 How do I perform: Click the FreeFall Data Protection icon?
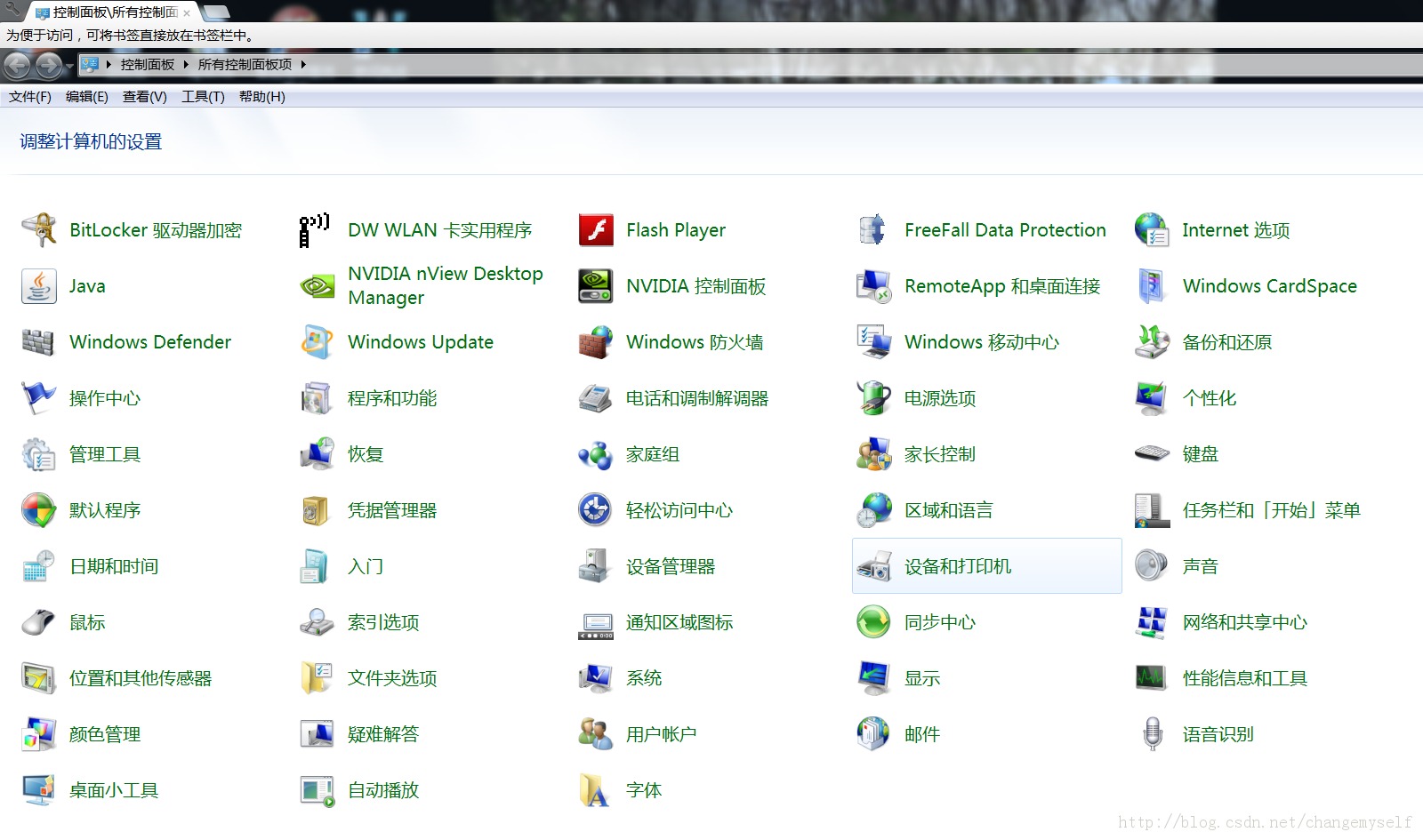tap(872, 230)
